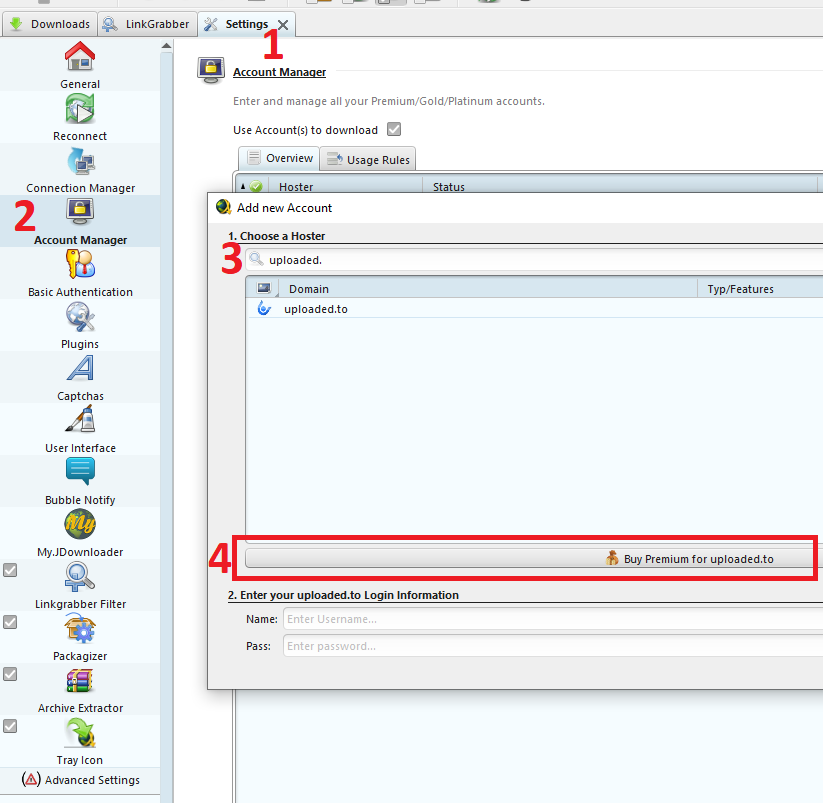Click favicon column header in Domain table
The height and width of the screenshot is (803, 823).
pyautogui.click(x=263, y=288)
